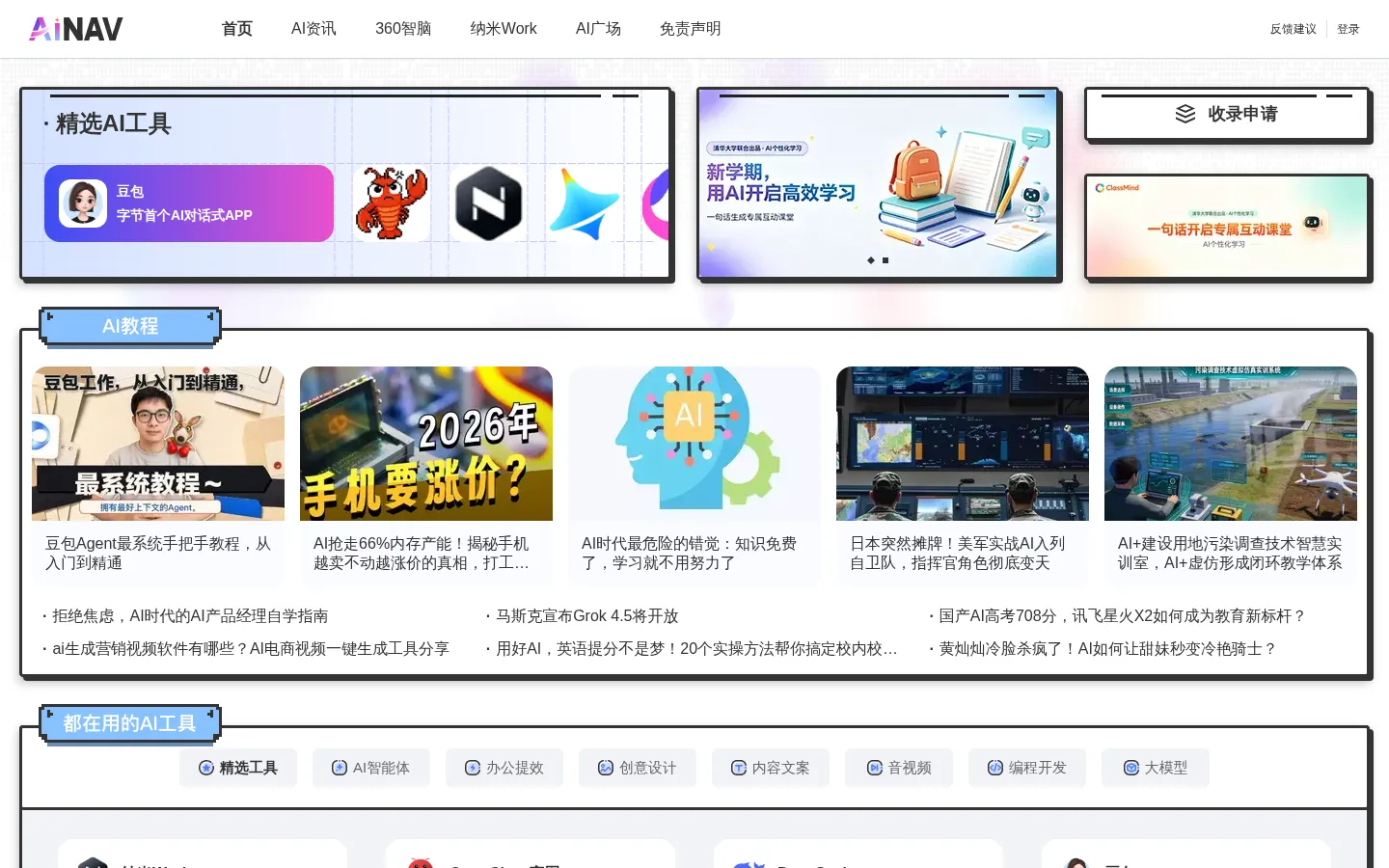Click the icon beside AI智能体 tab
This screenshot has height=868, width=1389.
pyautogui.click(x=340, y=768)
